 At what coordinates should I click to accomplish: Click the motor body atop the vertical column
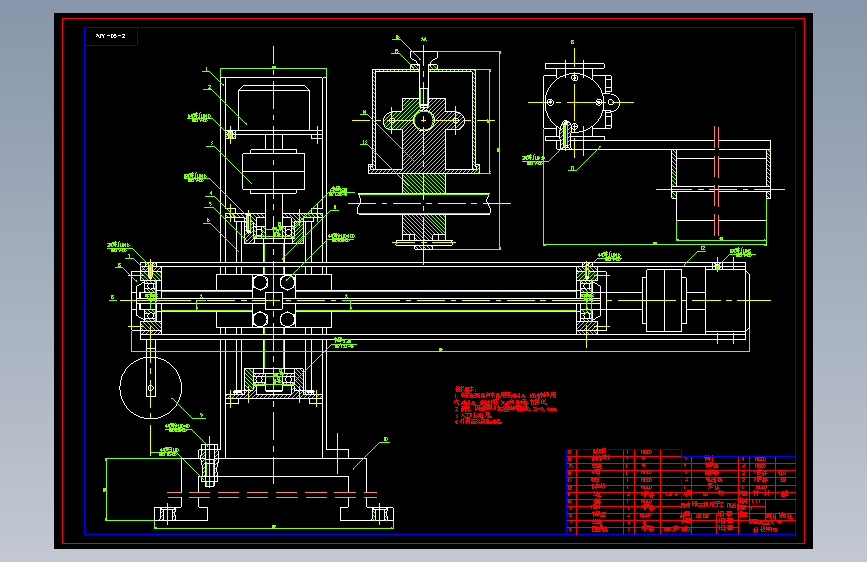pyautogui.click(x=273, y=108)
